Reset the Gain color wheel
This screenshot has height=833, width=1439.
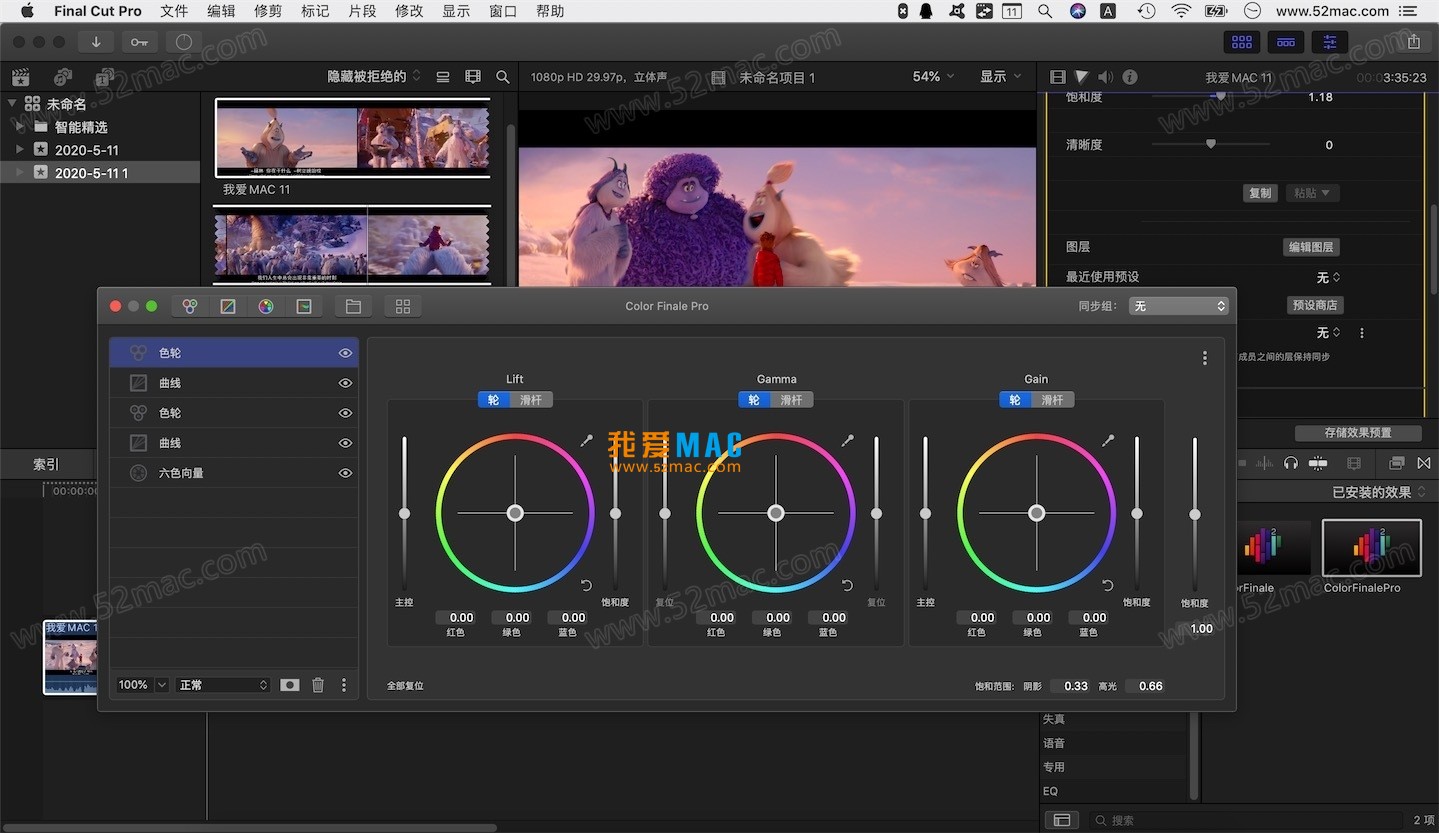(x=1108, y=585)
